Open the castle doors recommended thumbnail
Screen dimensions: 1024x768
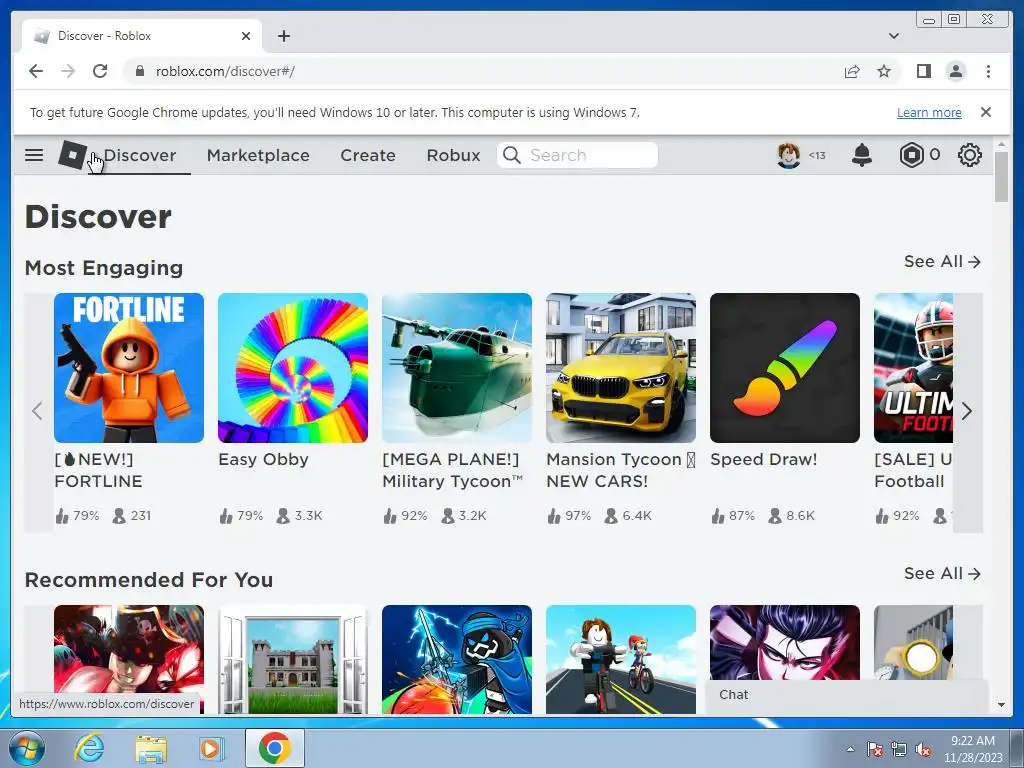pos(293,659)
